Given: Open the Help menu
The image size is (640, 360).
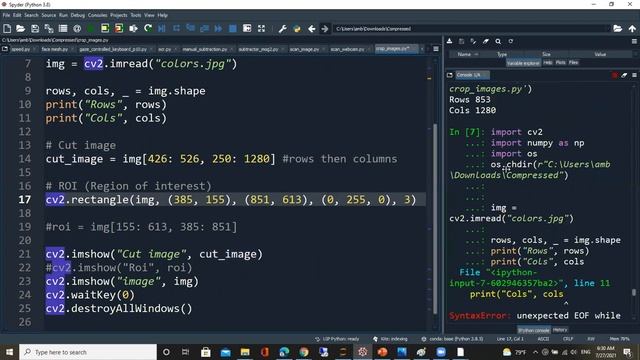Looking at the screenshot, I should [163, 15].
